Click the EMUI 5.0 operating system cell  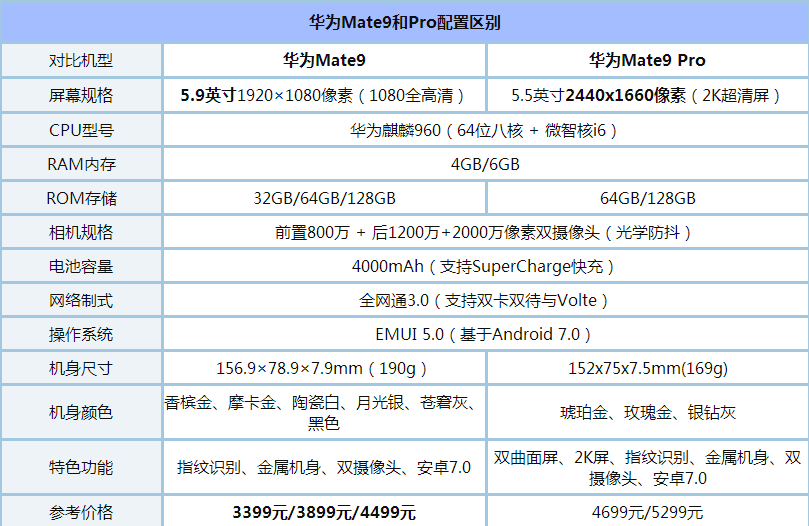[x=484, y=335]
